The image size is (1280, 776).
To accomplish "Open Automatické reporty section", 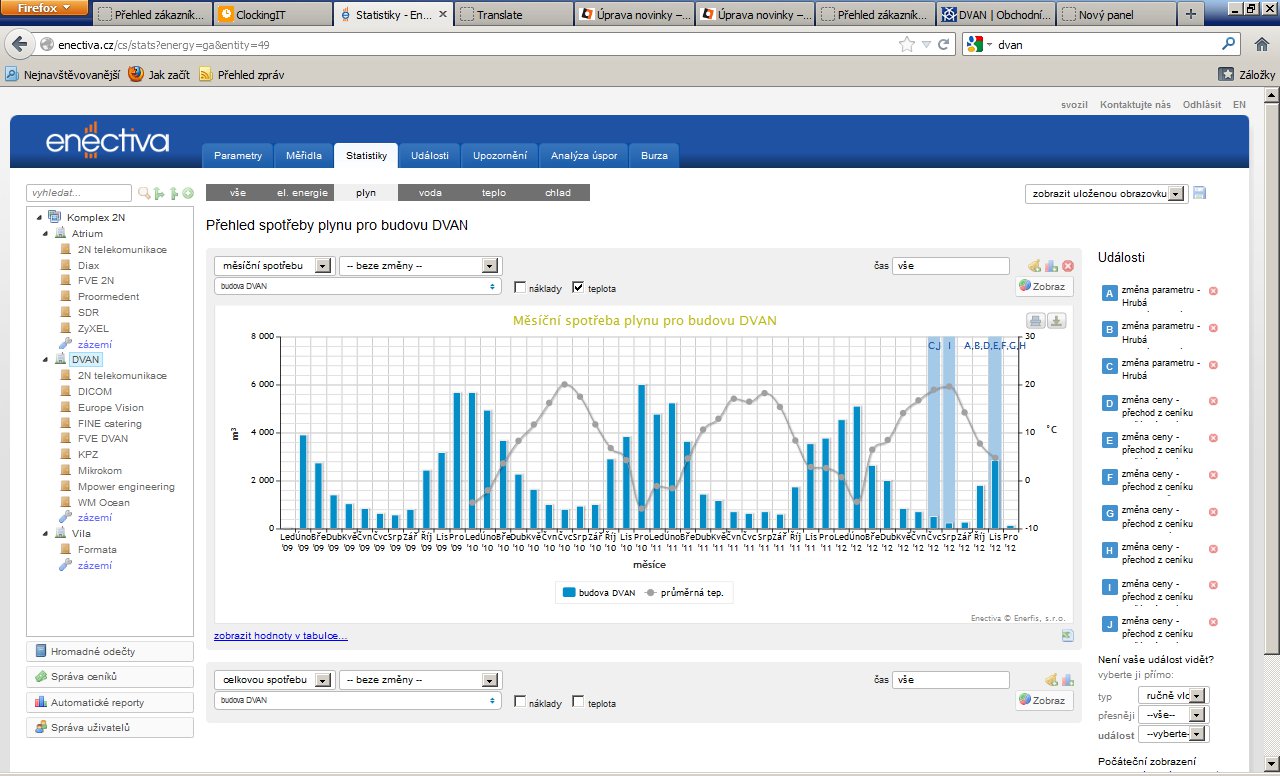I will coord(110,702).
